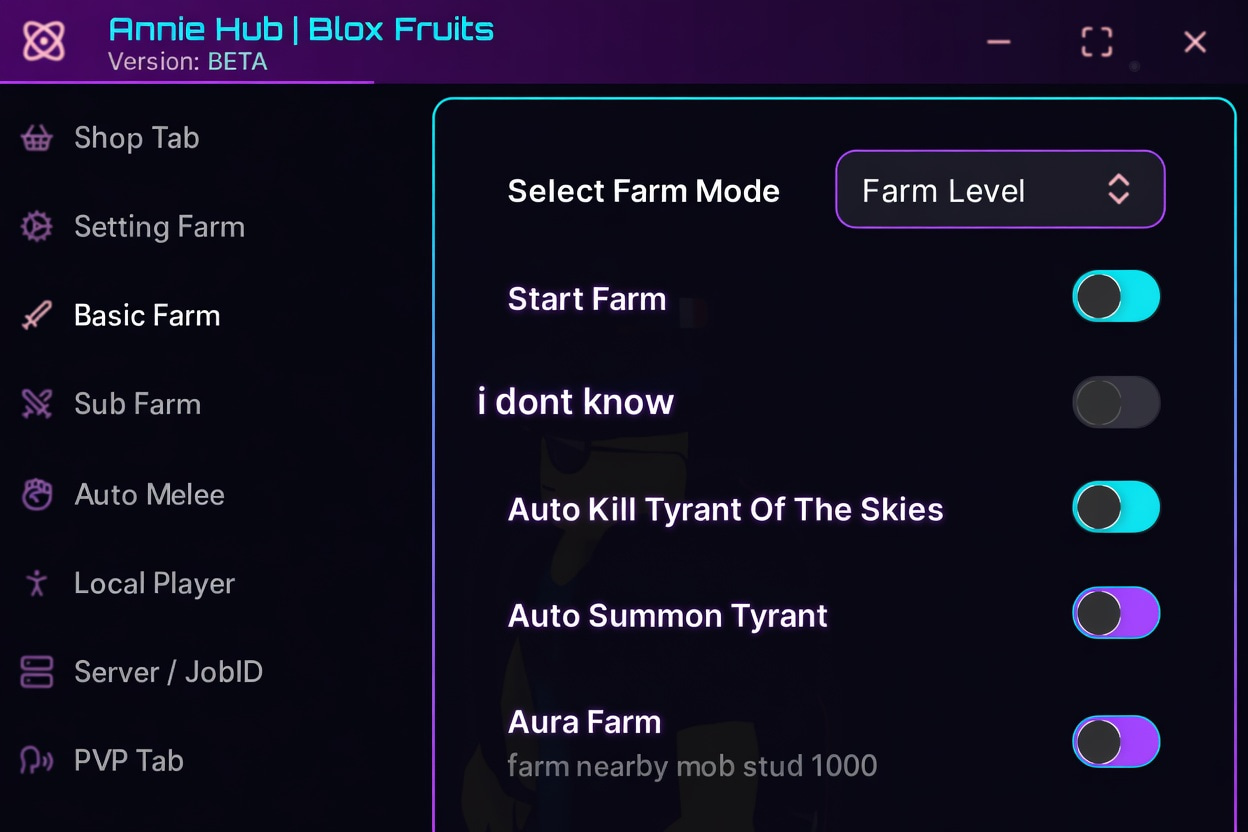Switch to the Local Player tab
Screen dimensions: 1248x832
tap(154, 583)
